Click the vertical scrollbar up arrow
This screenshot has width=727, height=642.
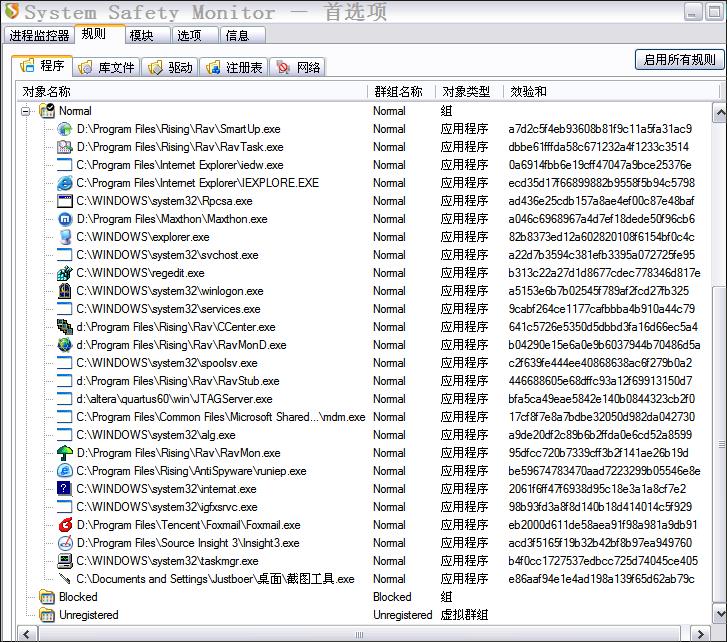coord(719,112)
